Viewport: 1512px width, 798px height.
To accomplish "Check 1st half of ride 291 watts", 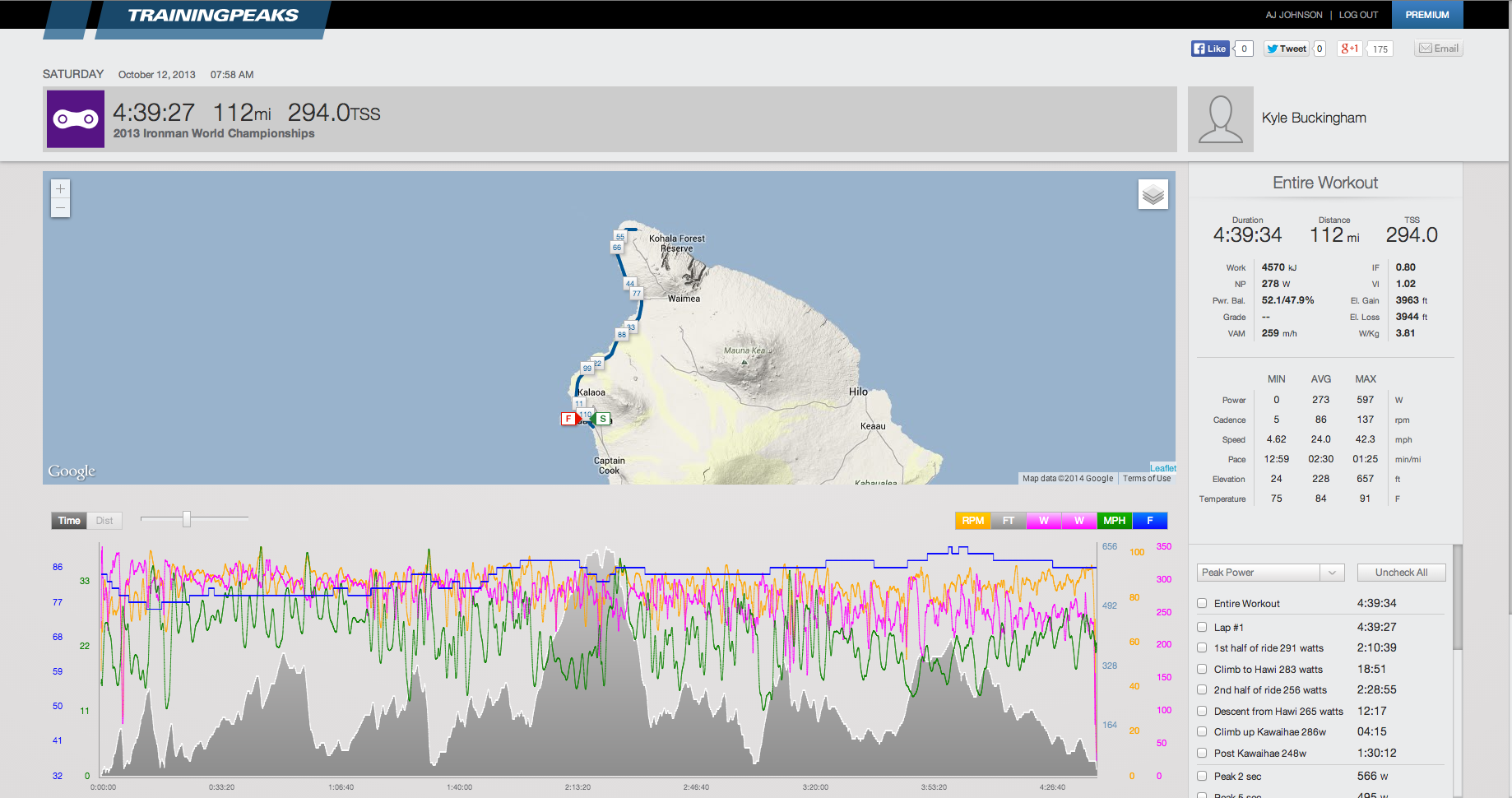I will (x=1202, y=647).
